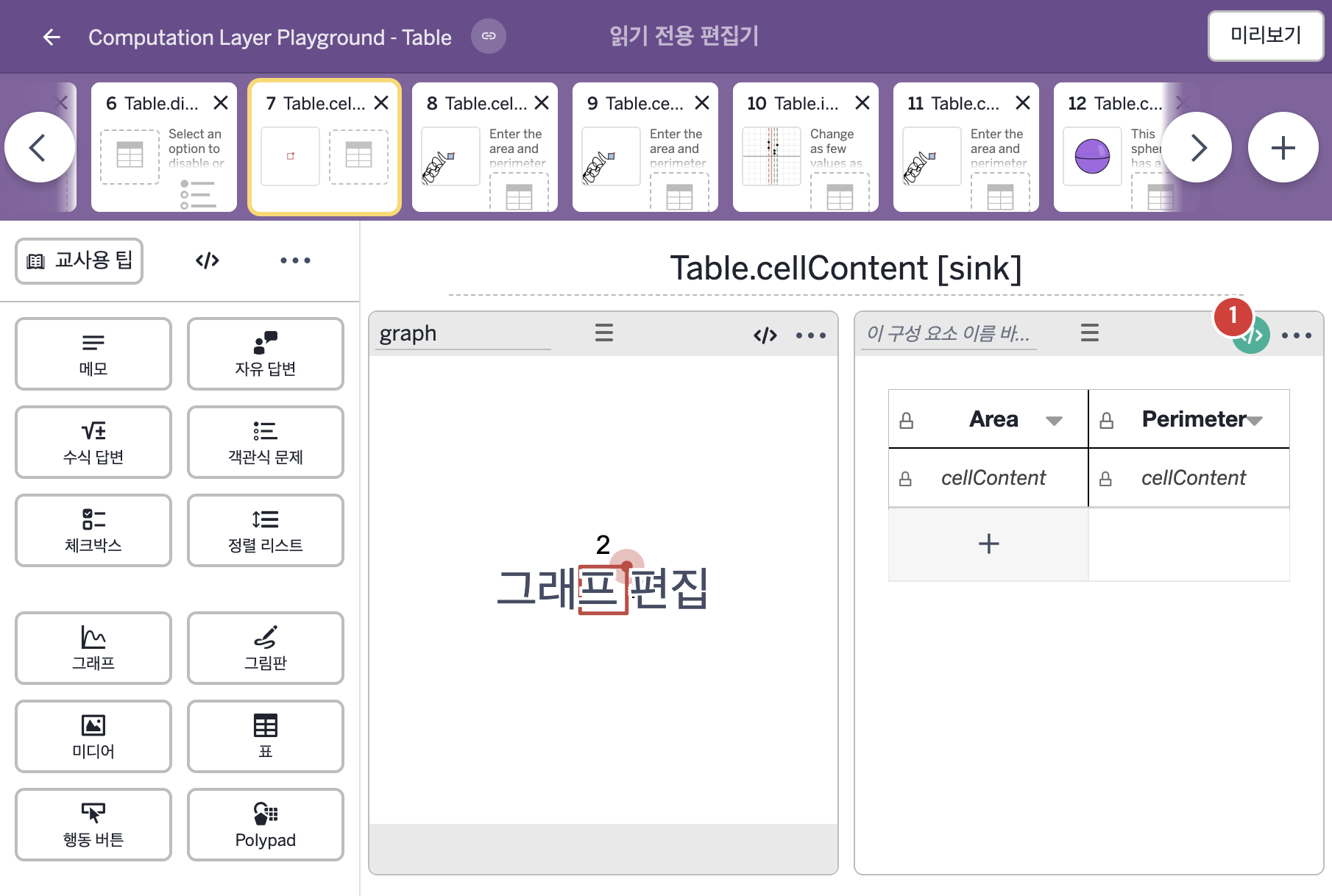Screen dimensions: 1332x896
Task: Add a 수식 답변 math response component
Action: pyautogui.click(x=93, y=442)
